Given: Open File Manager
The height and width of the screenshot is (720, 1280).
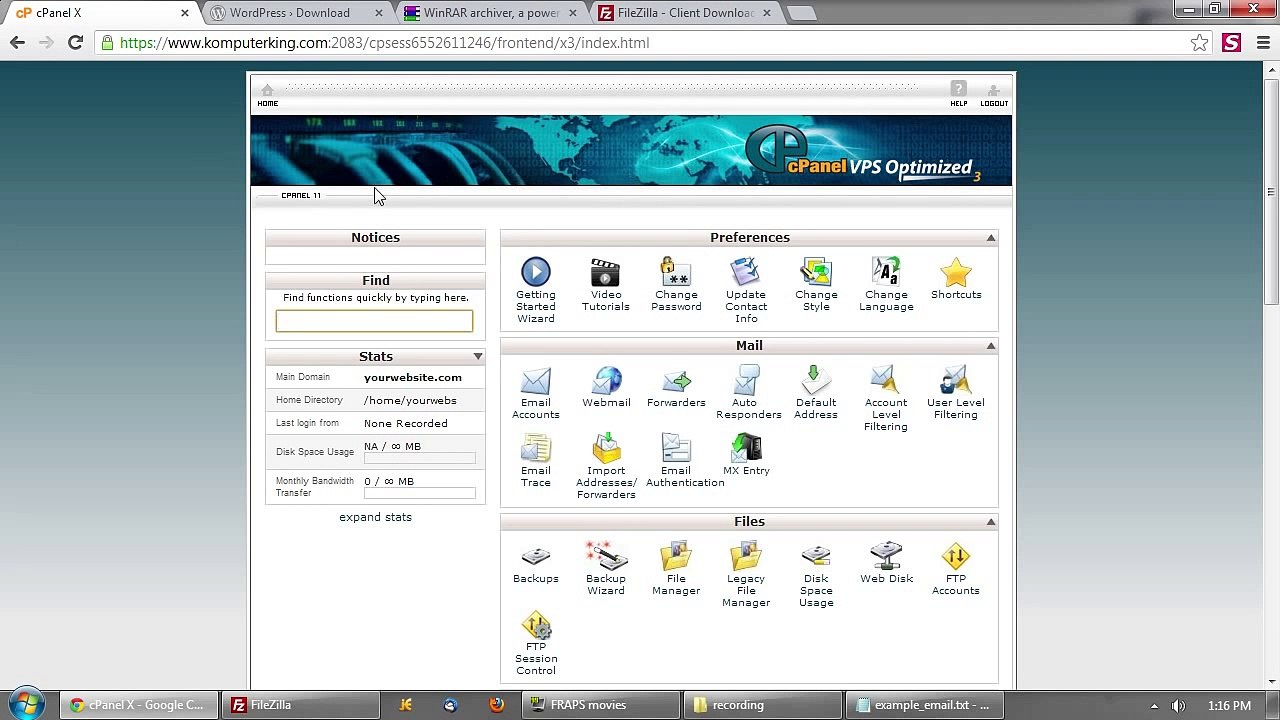Looking at the screenshot, I should click(x=676, y=569).
